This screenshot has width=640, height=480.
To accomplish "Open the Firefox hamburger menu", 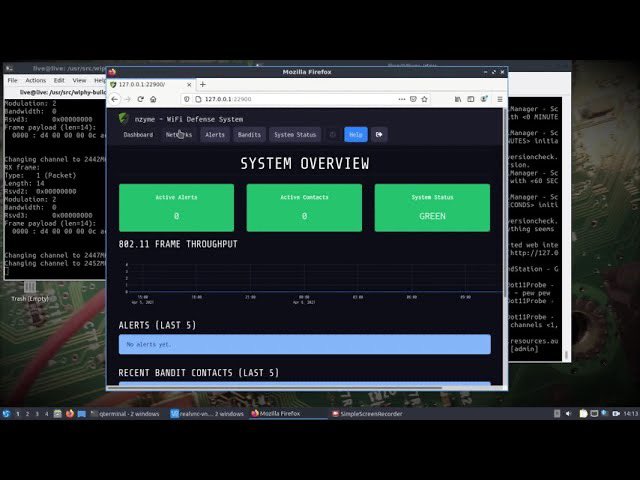I will coord(500,99).
